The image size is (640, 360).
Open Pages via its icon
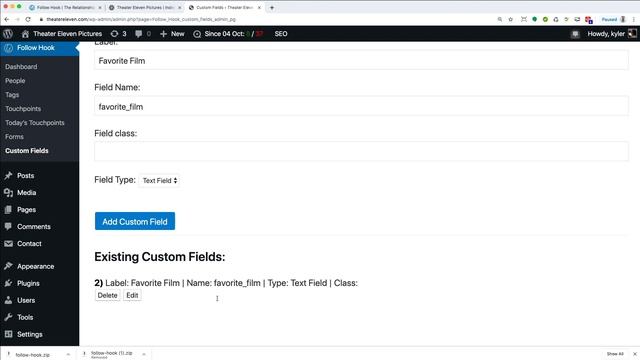coord(8,209)
